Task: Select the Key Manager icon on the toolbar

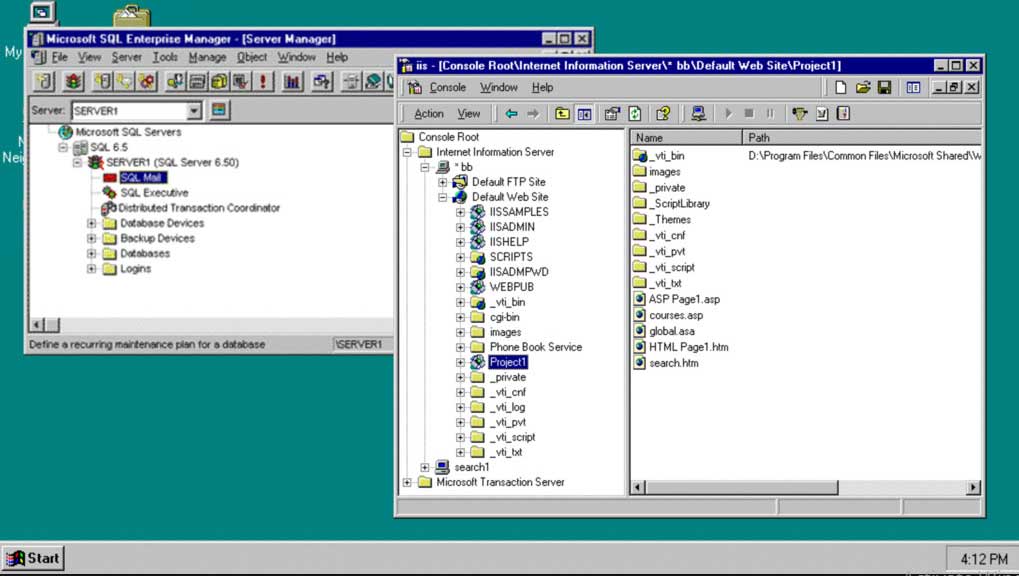Action: click(800, 113)
